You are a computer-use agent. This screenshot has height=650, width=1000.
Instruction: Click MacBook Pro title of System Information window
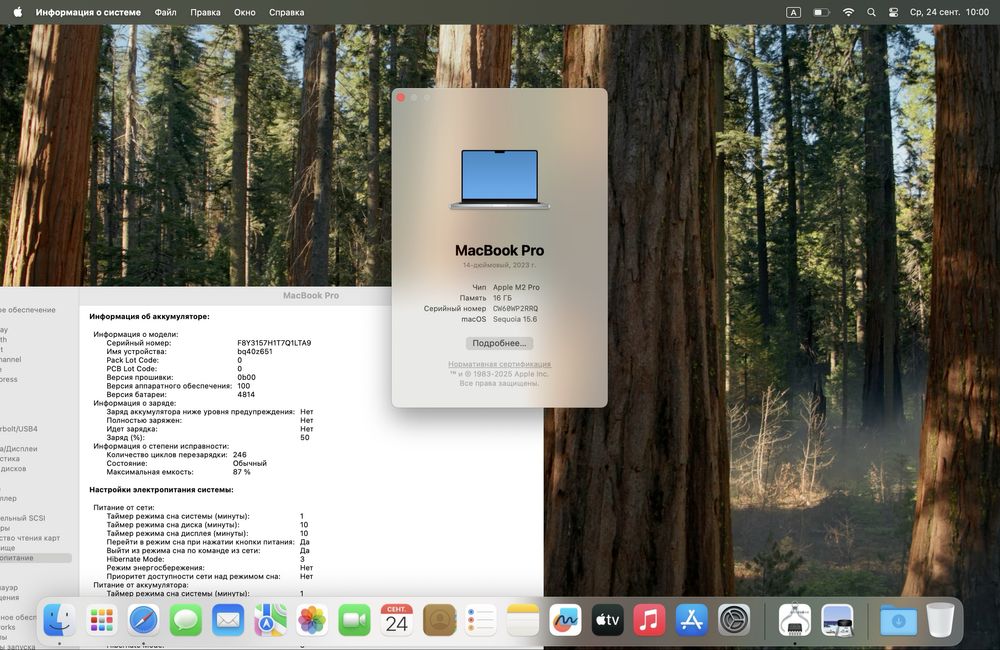click(x=311, y=295)
